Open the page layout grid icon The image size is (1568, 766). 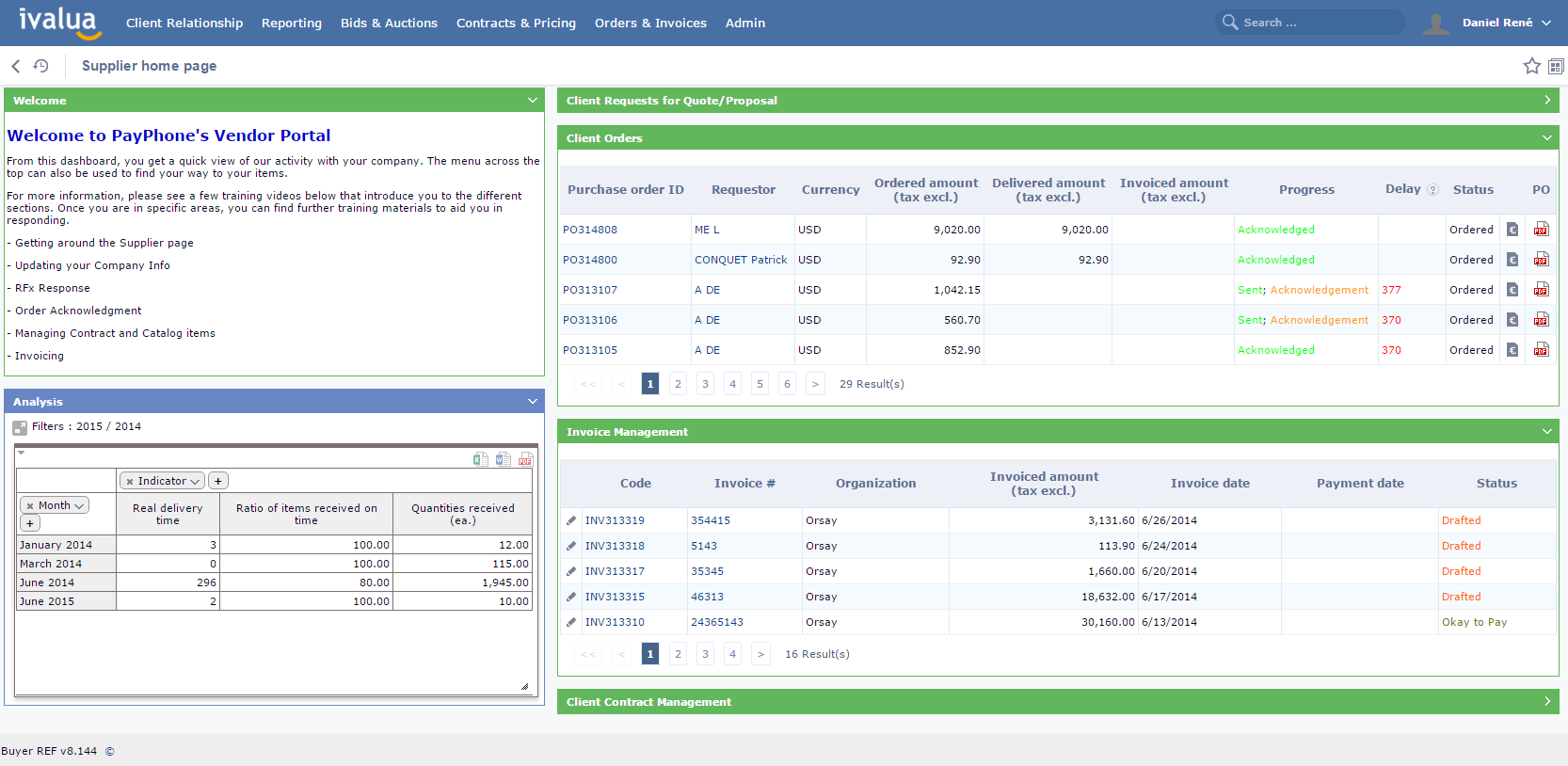1556,66
